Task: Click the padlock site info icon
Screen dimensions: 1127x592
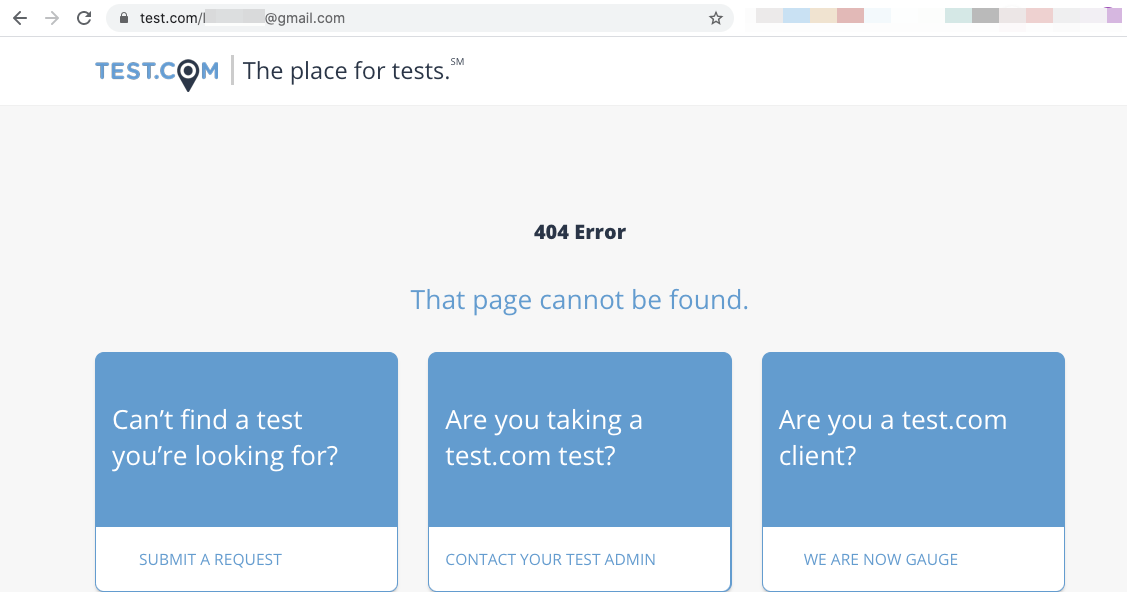Action: coord(124,18)
